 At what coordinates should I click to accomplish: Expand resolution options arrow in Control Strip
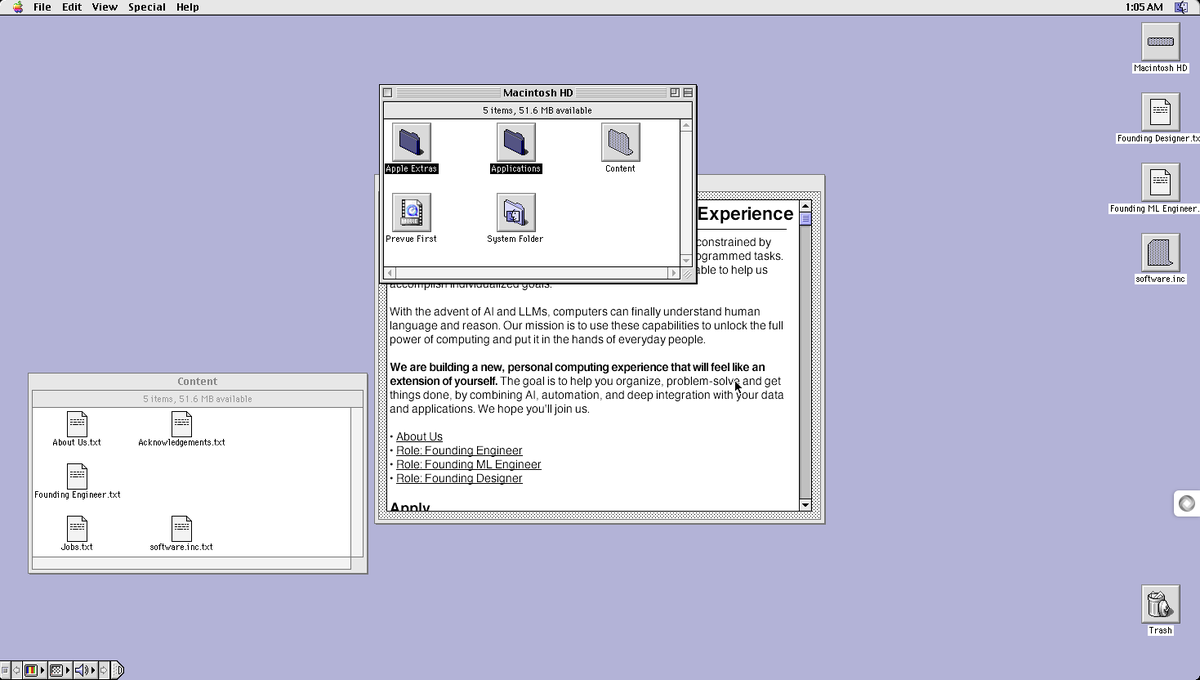tap(67, 670)
